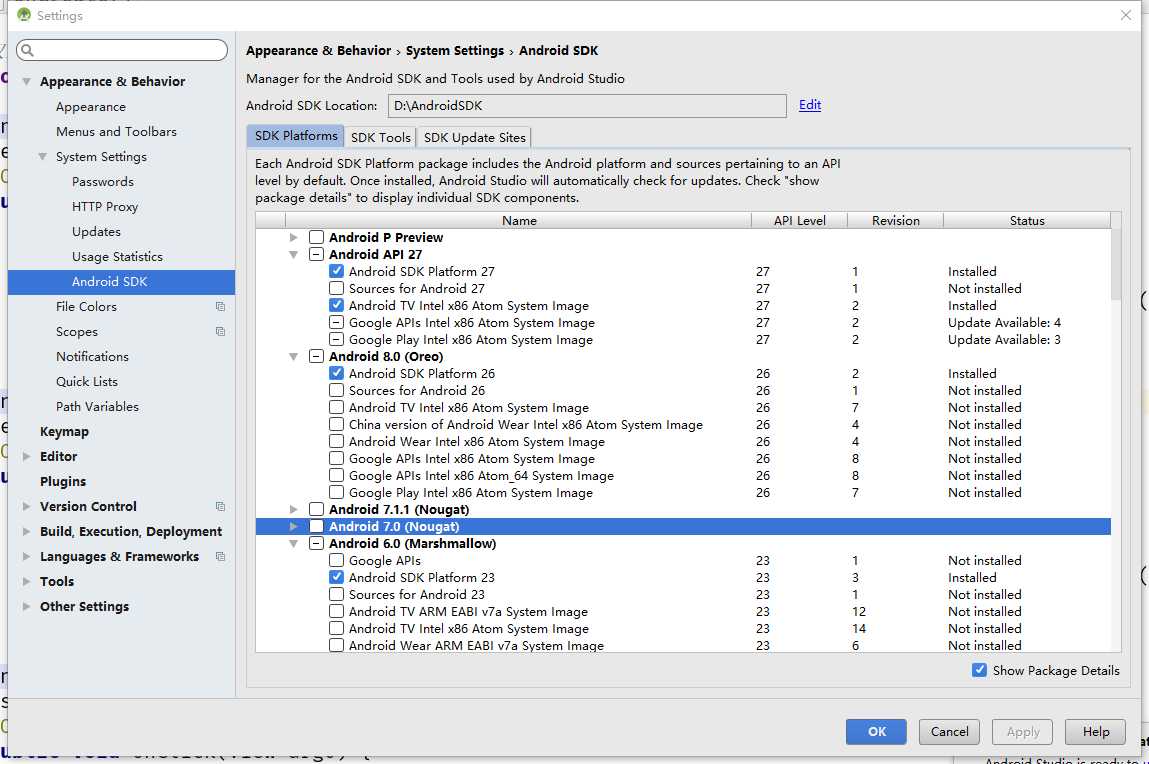Expand the Editor settings node

point(26,456)
